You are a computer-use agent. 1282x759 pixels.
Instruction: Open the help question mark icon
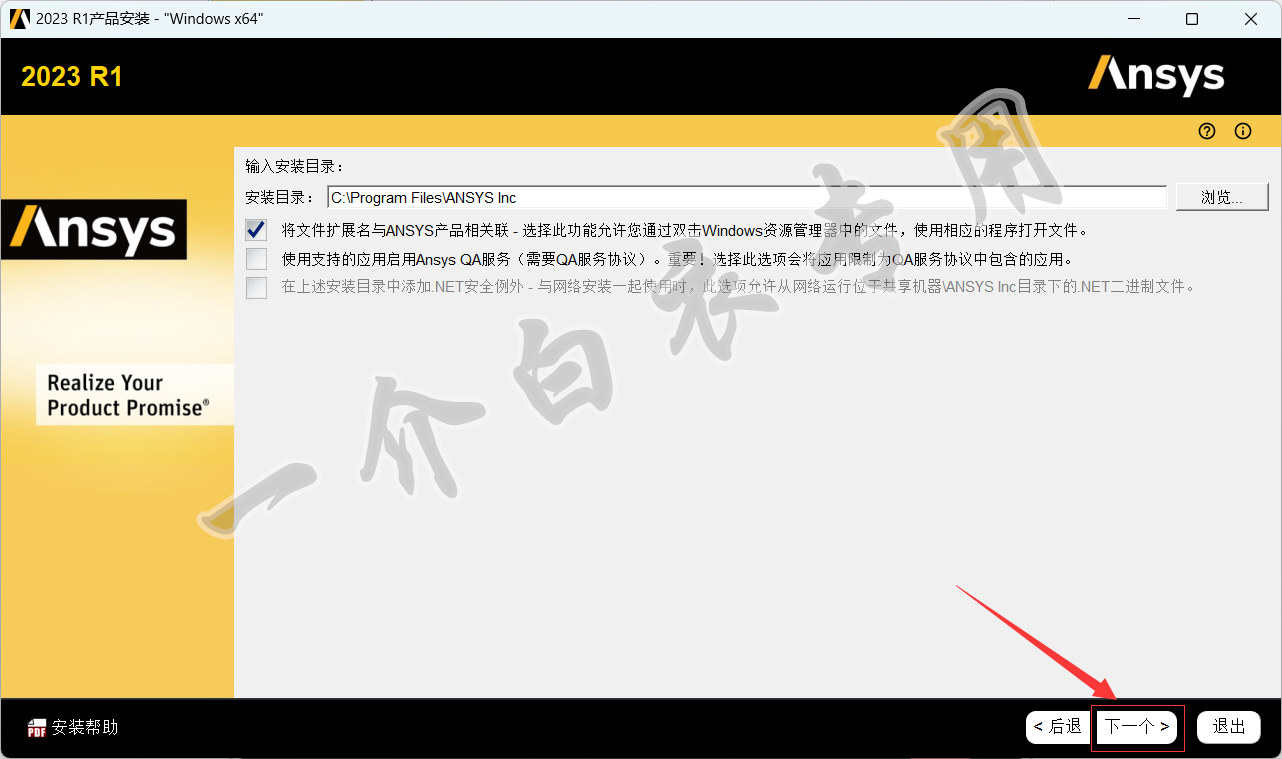point(1207,131)
